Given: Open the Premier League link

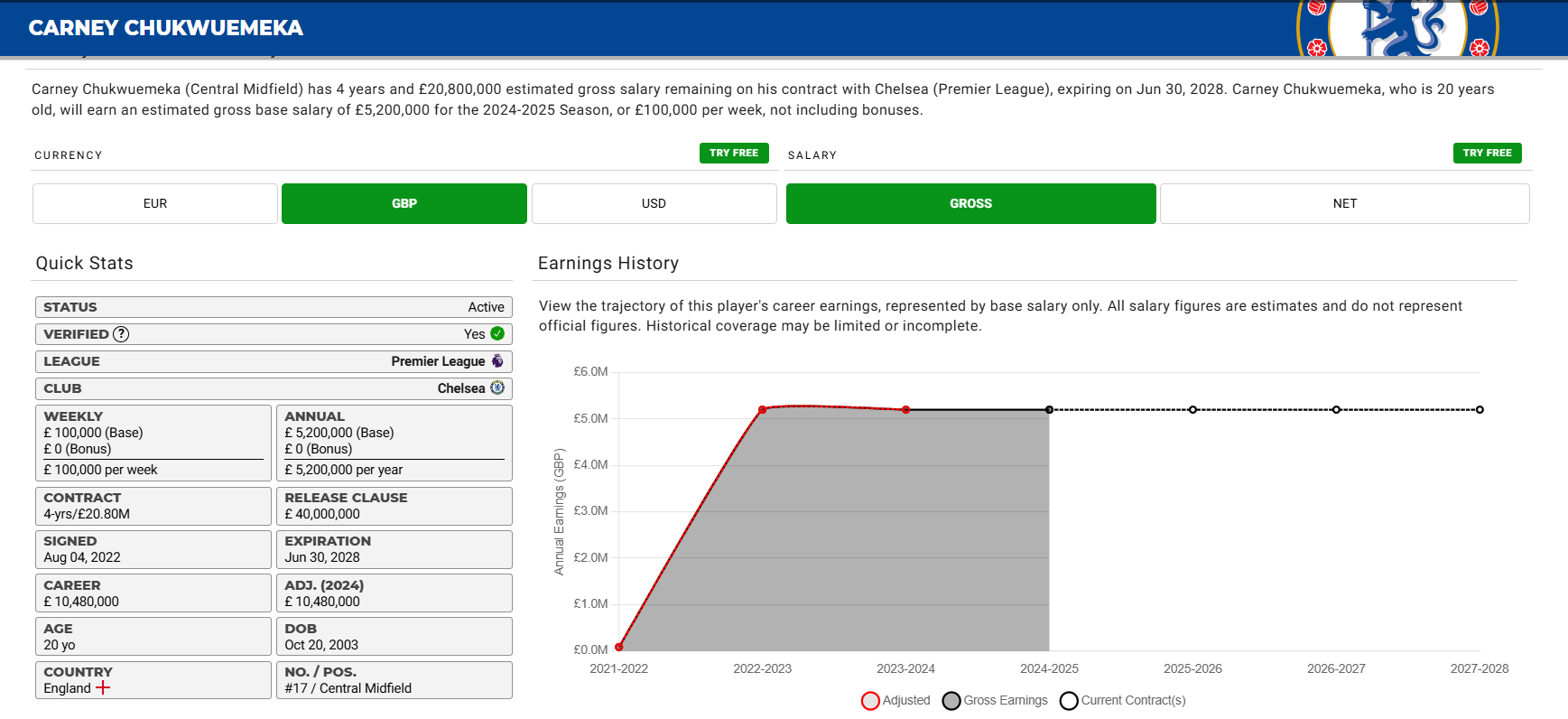Looking at the screenshot, I should (438, 361).
